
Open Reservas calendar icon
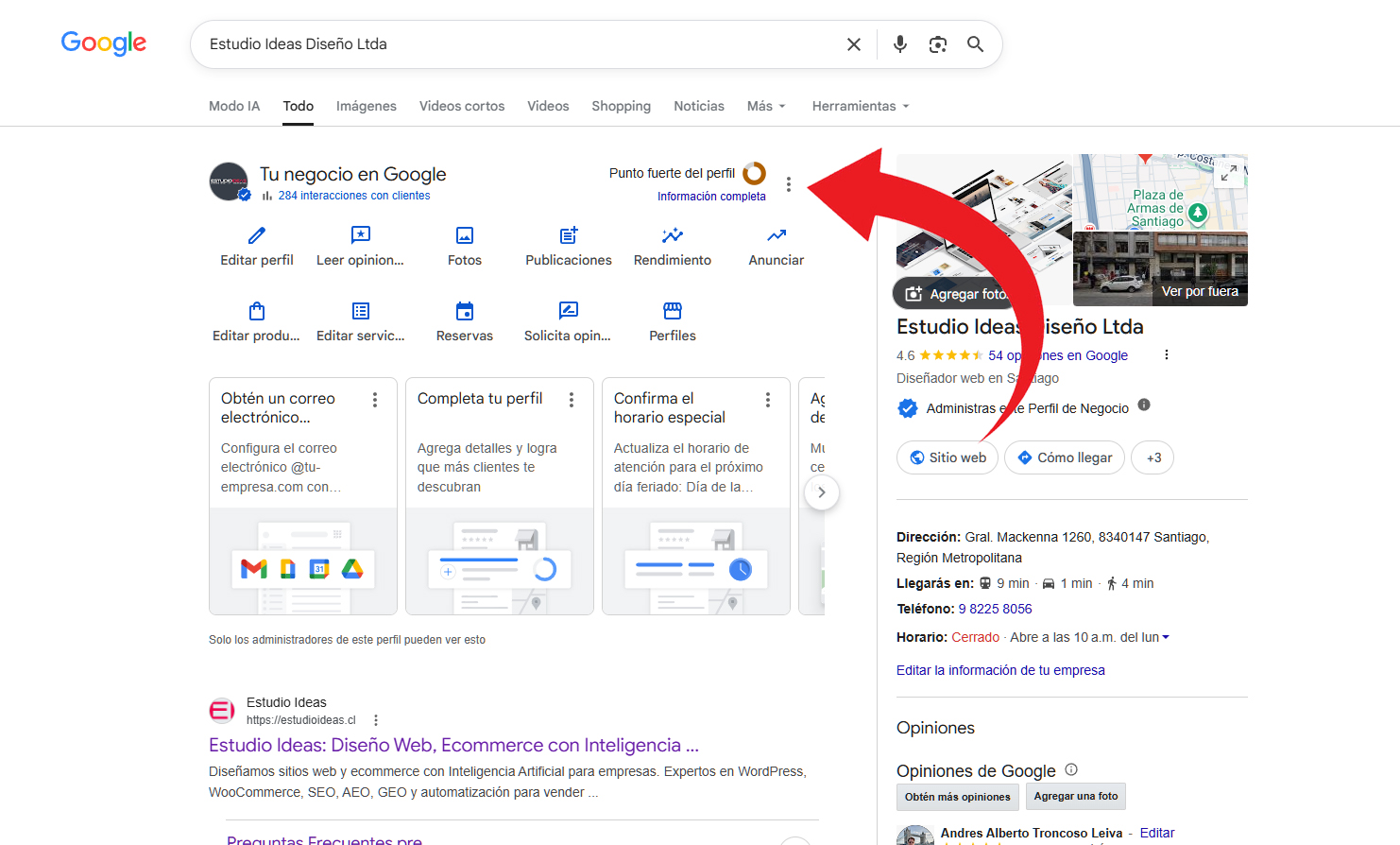465,311
